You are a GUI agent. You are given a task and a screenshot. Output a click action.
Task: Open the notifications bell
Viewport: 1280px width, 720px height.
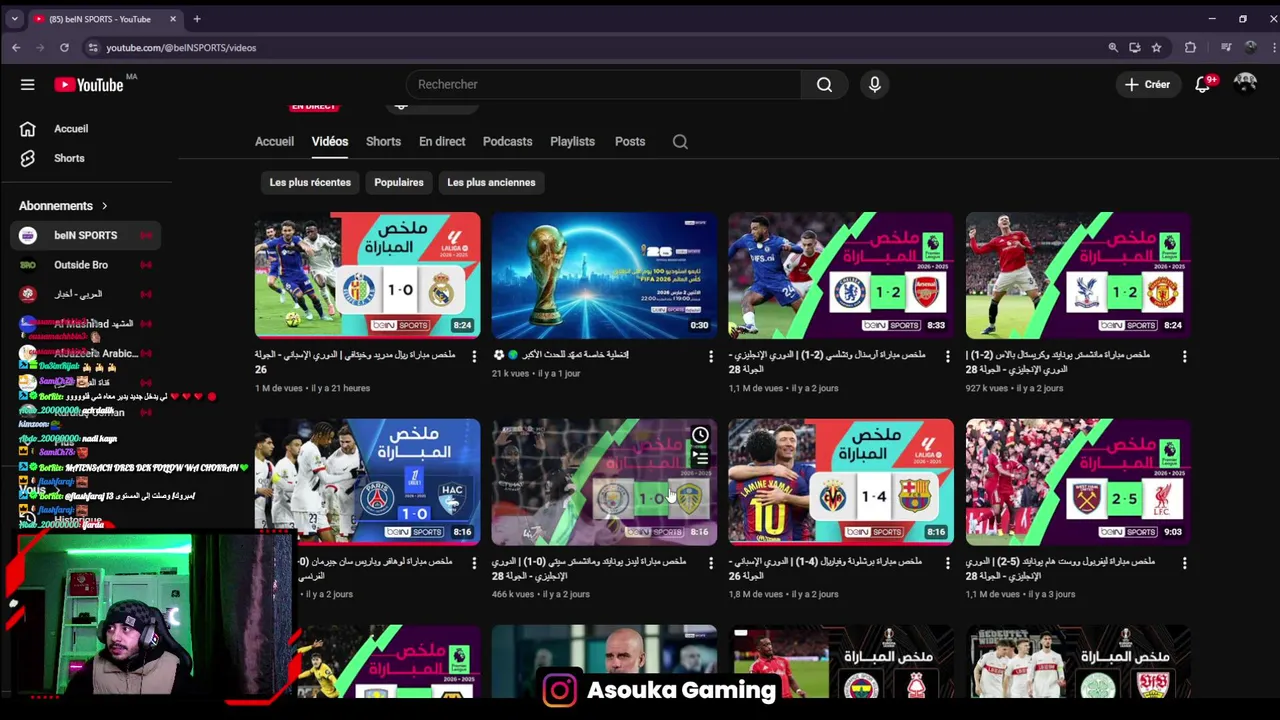1203,85
